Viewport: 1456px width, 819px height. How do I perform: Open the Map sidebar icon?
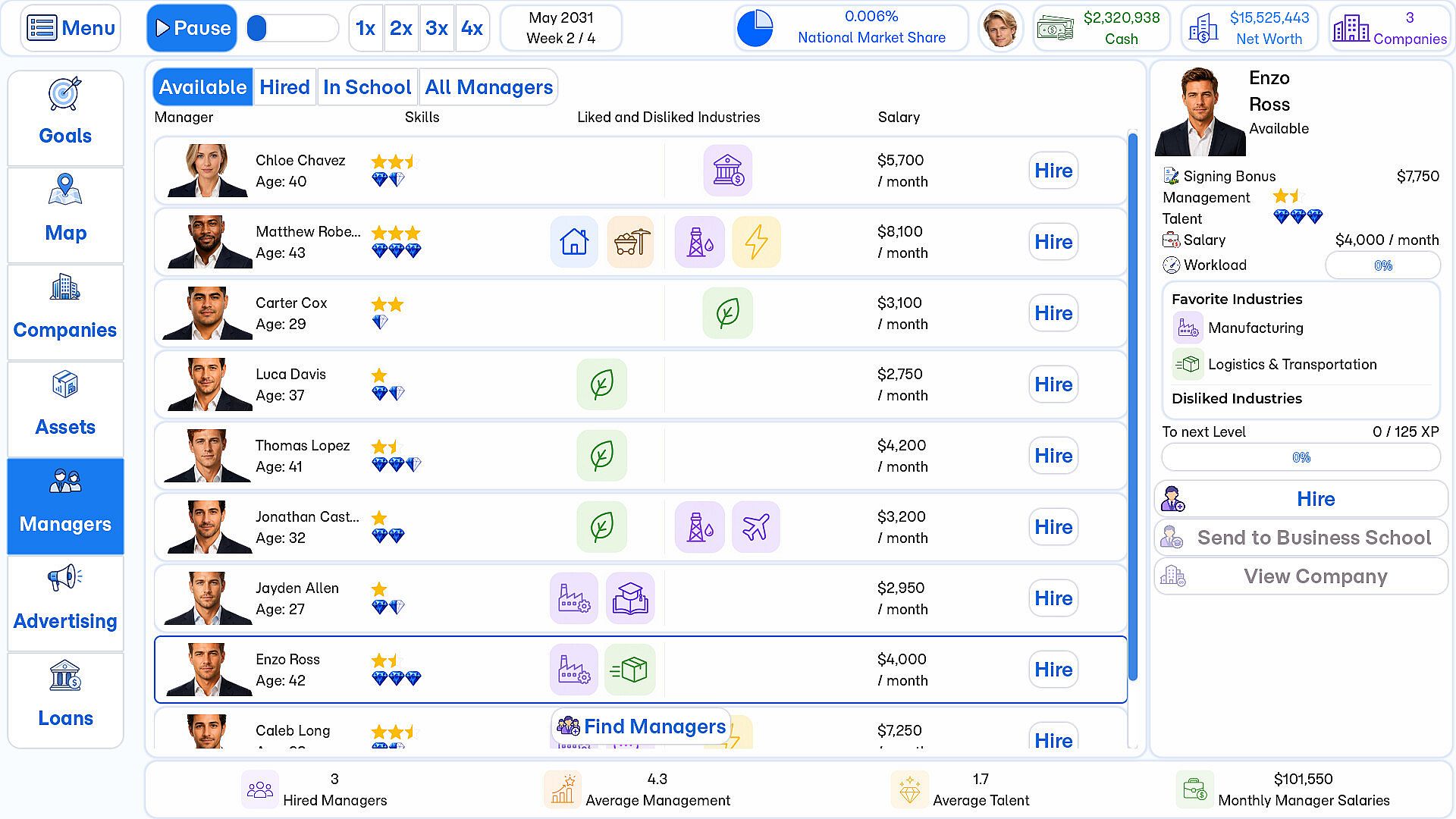65,190
